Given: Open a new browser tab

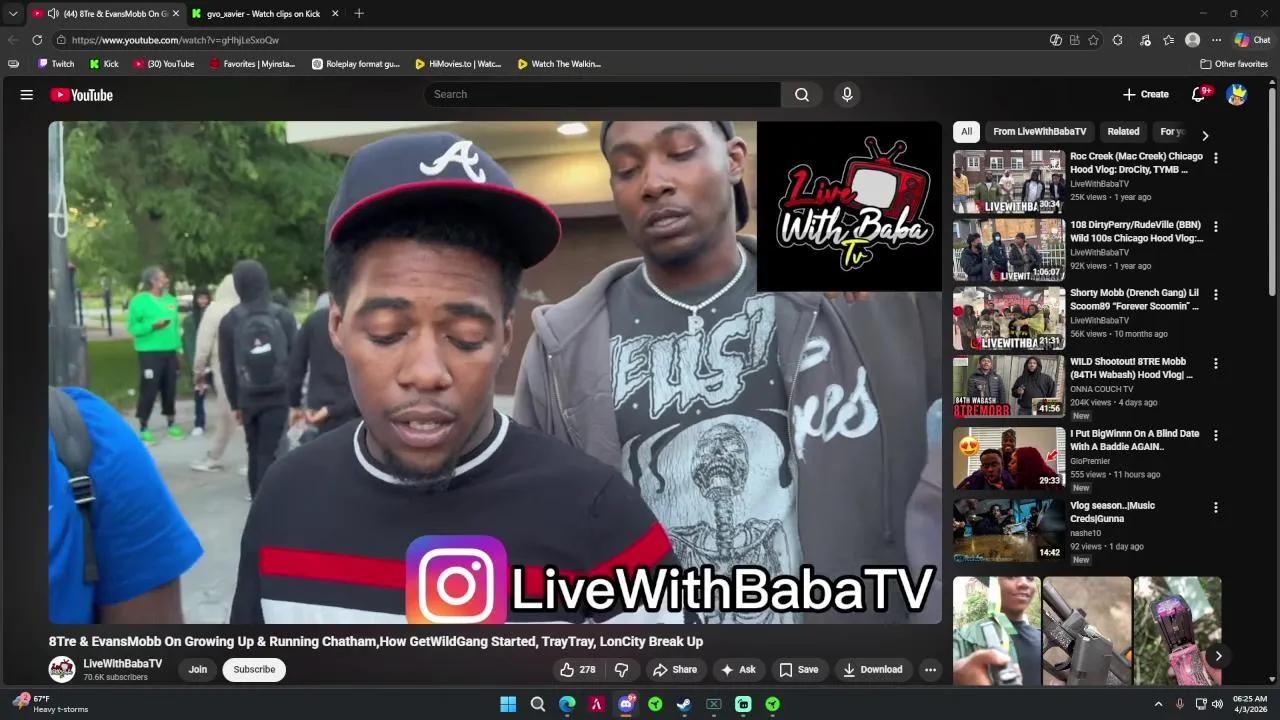Looking at the screenshot, I should (x=359, y=14).
